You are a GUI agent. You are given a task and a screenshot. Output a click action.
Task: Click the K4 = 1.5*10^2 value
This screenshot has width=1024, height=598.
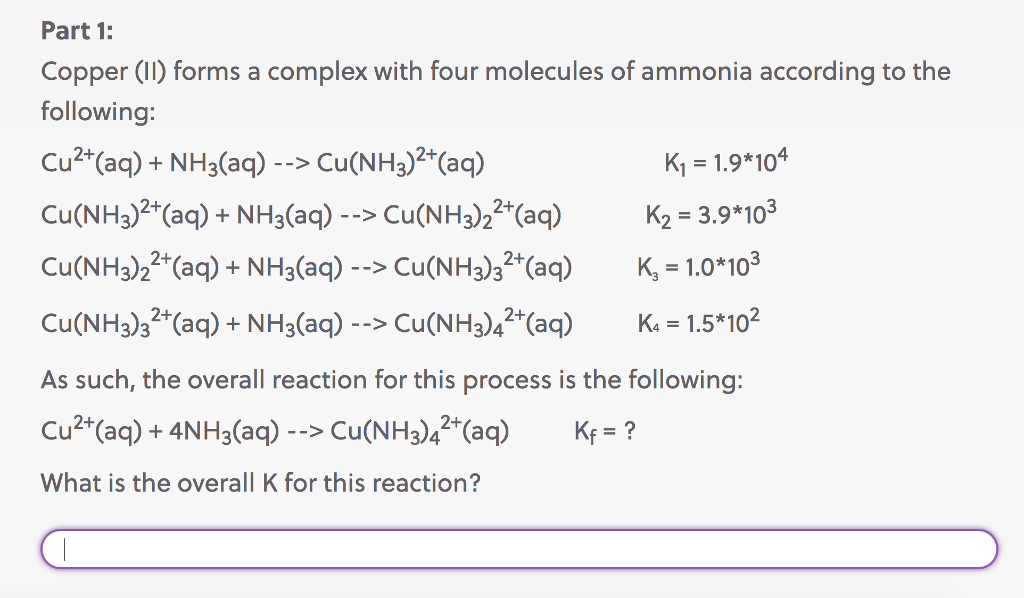point(699,322)
